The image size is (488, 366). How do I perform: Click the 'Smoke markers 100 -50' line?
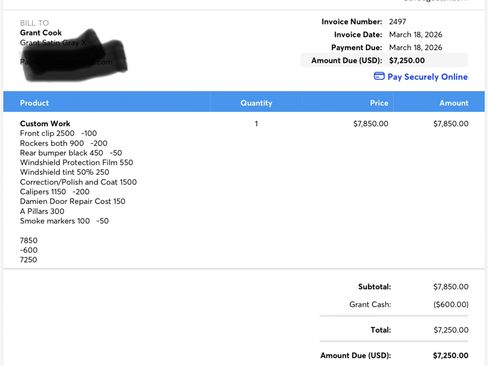(x=64, y=221)
